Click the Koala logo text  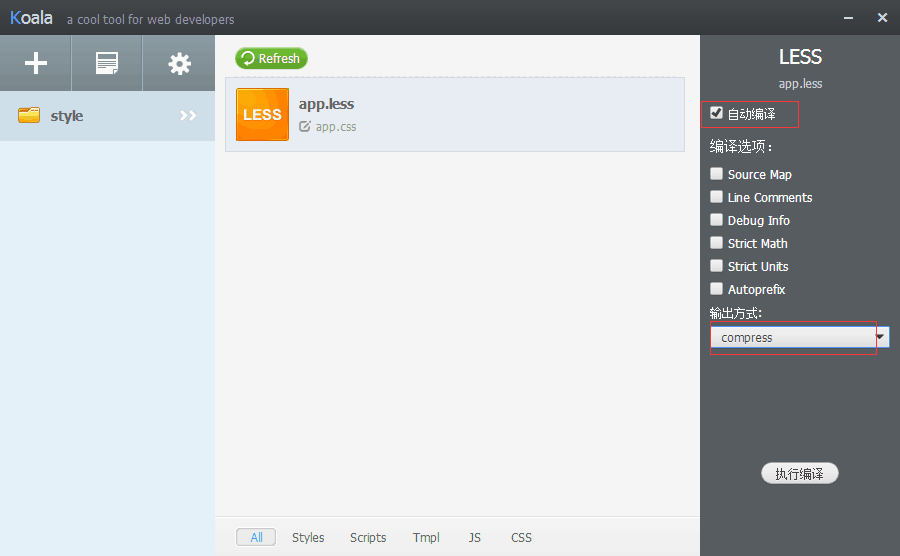(x=31, y=18)
